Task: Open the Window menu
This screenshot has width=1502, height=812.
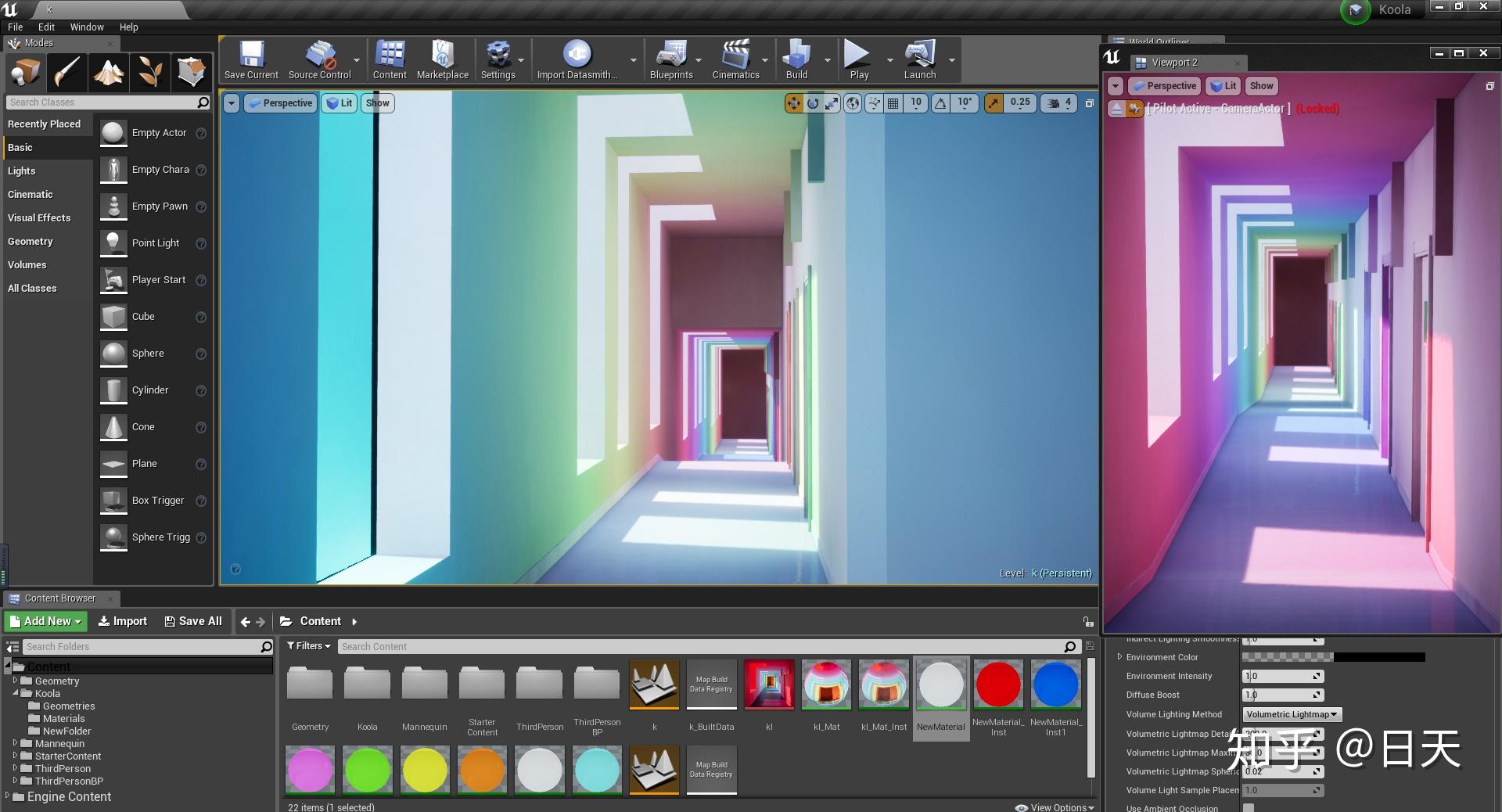Action: coord(87,27)
